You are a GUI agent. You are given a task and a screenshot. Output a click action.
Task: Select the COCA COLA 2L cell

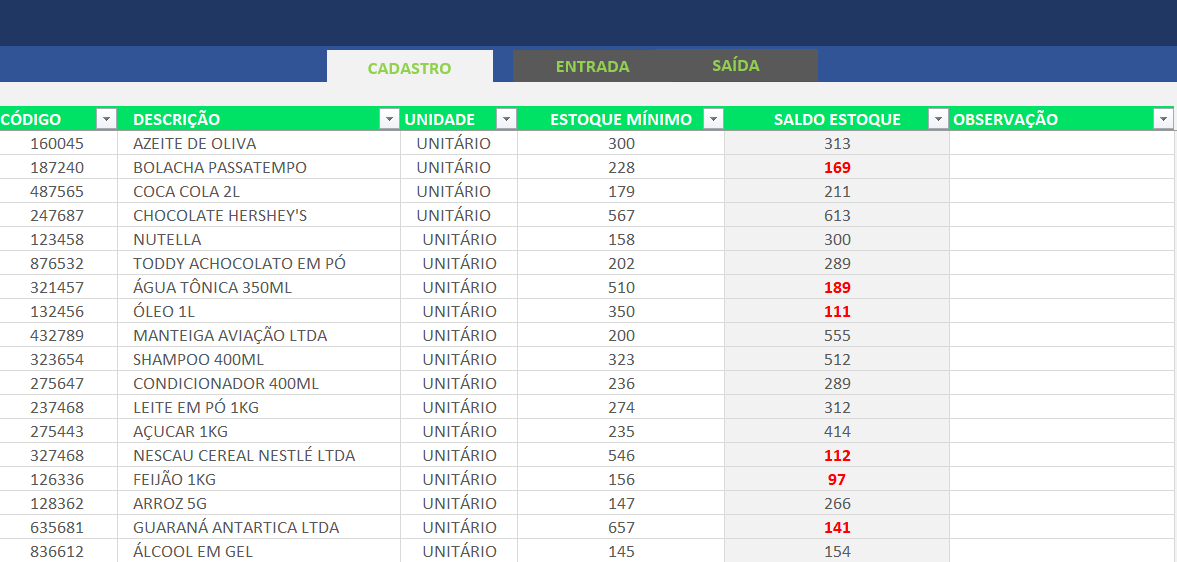[x=187, y=191]
